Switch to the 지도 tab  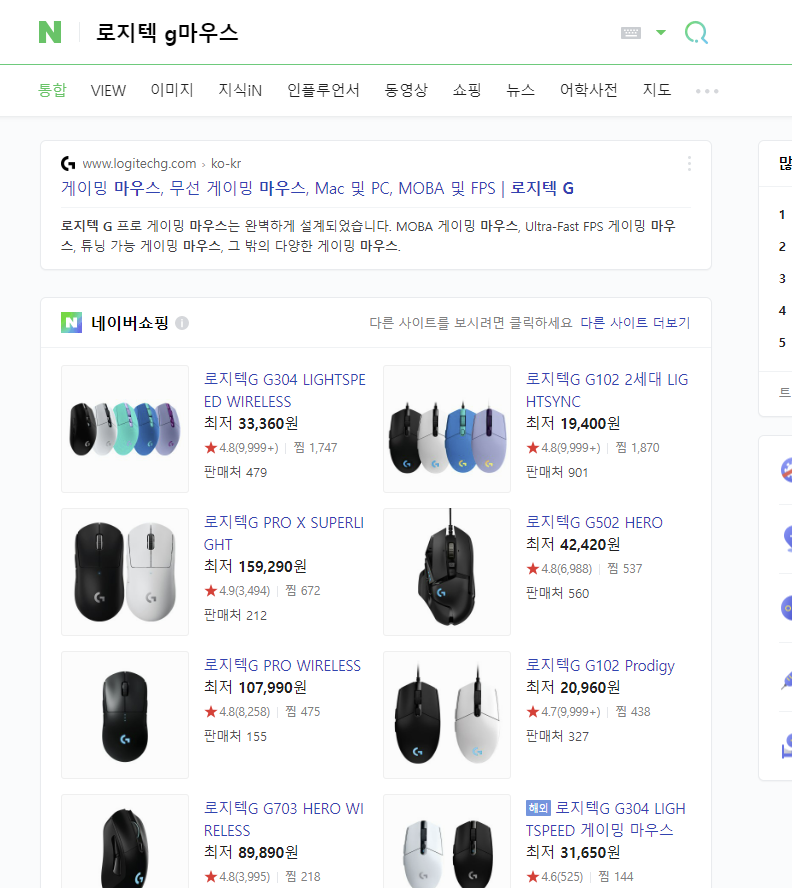[657, 90]
